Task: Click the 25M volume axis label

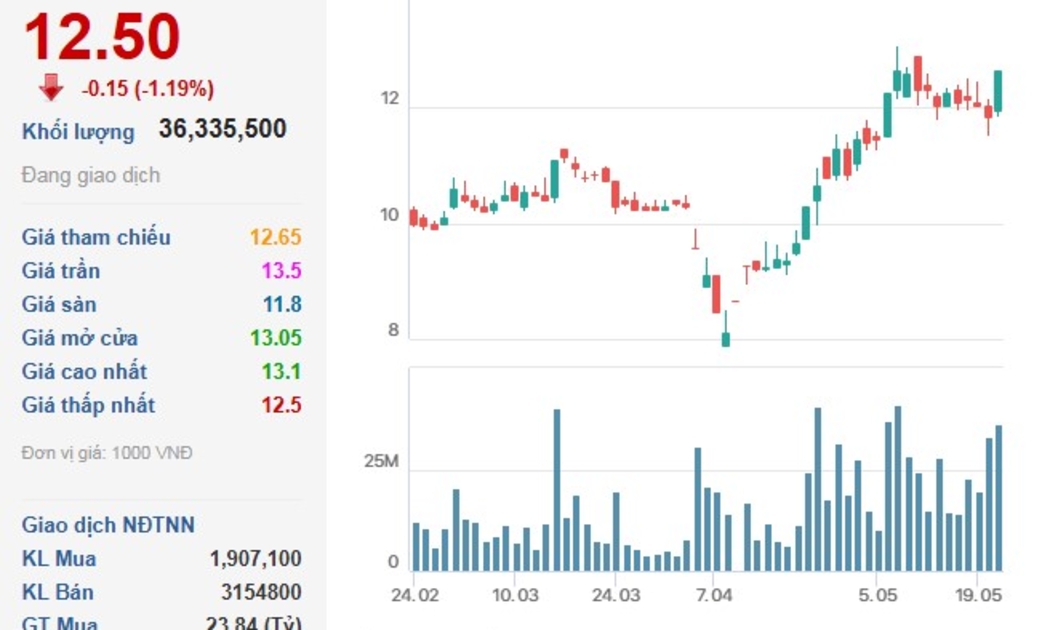Action: click(x=381, y=462)
